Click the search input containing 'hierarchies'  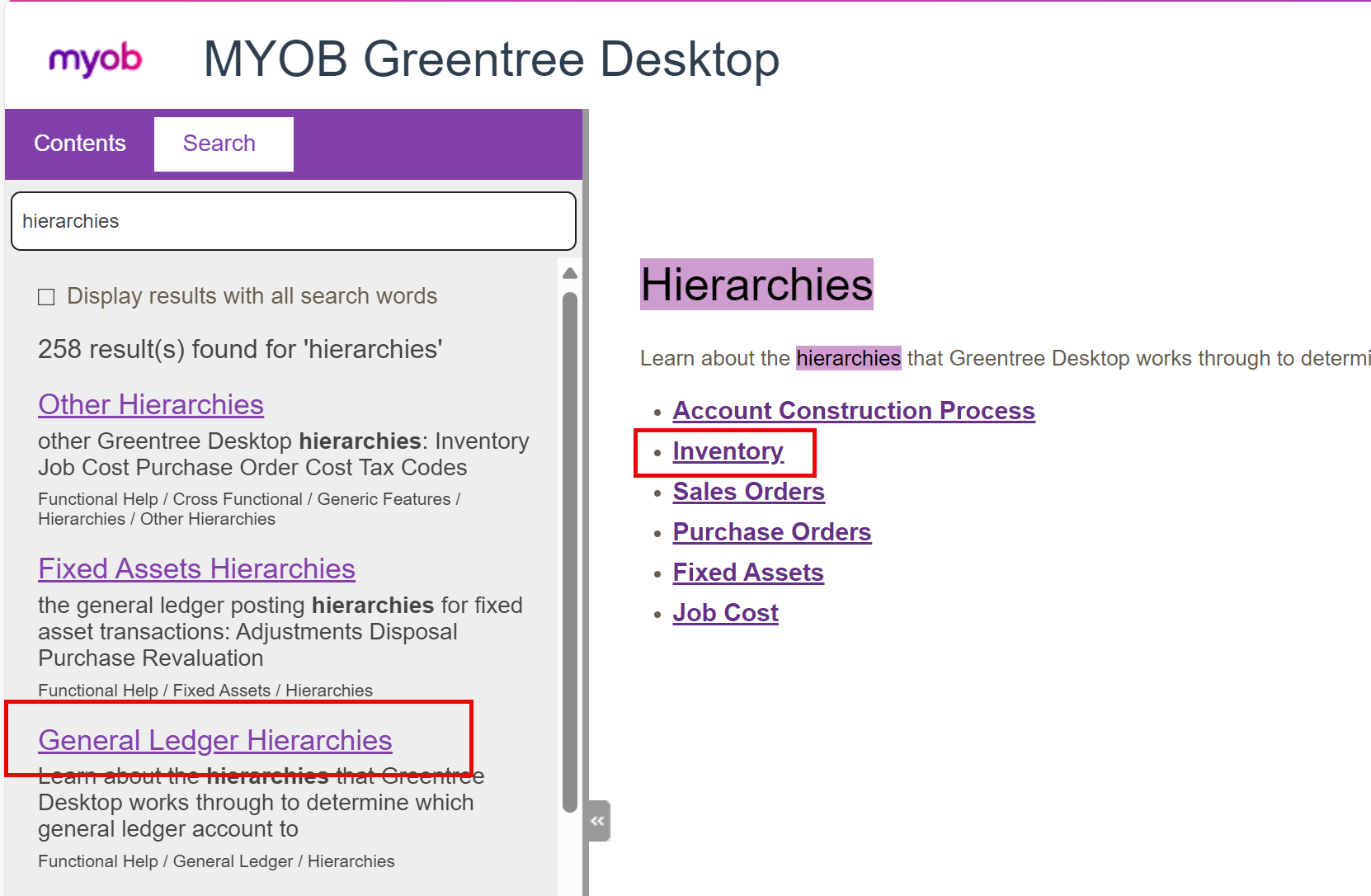click(x=294, y=221)
